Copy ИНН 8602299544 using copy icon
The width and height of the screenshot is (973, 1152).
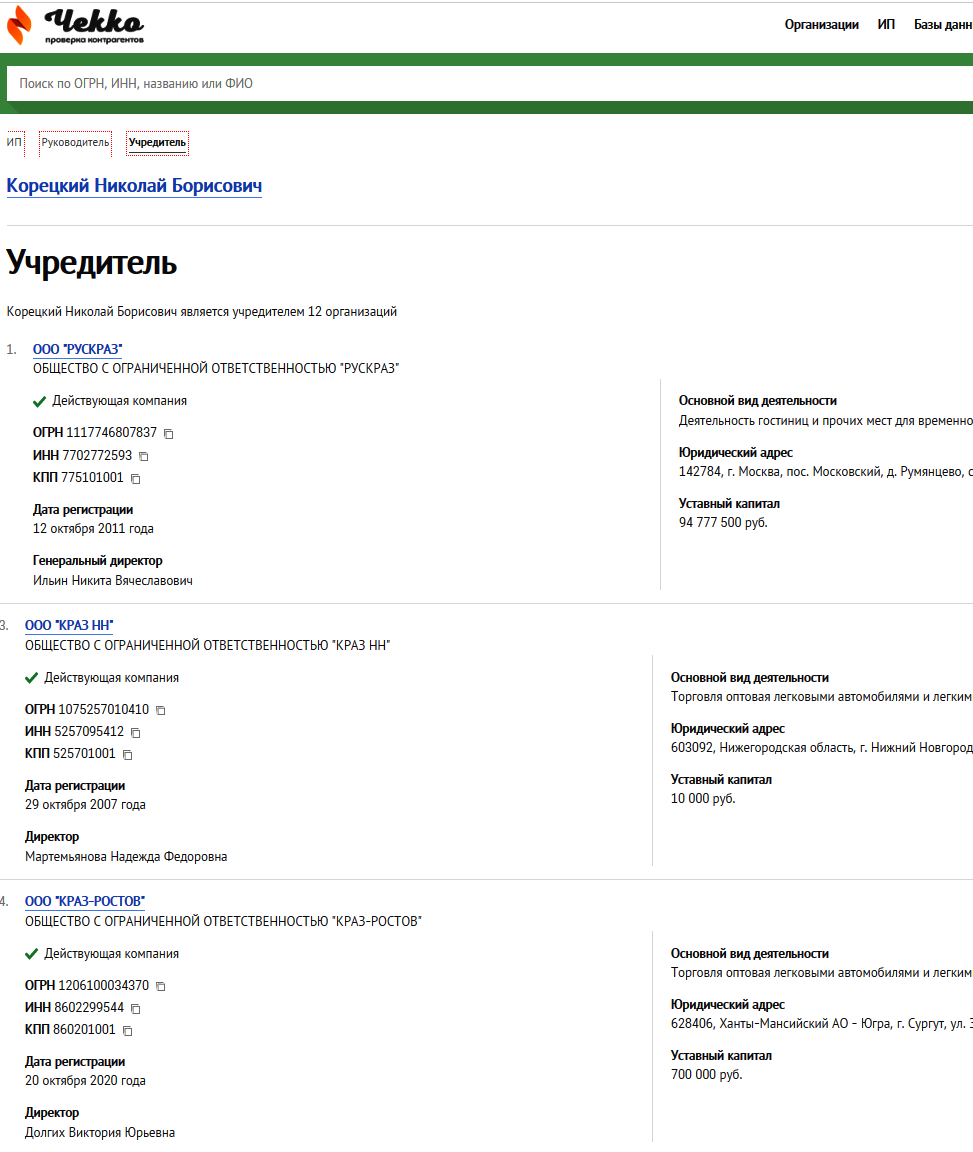(136, 1009)
